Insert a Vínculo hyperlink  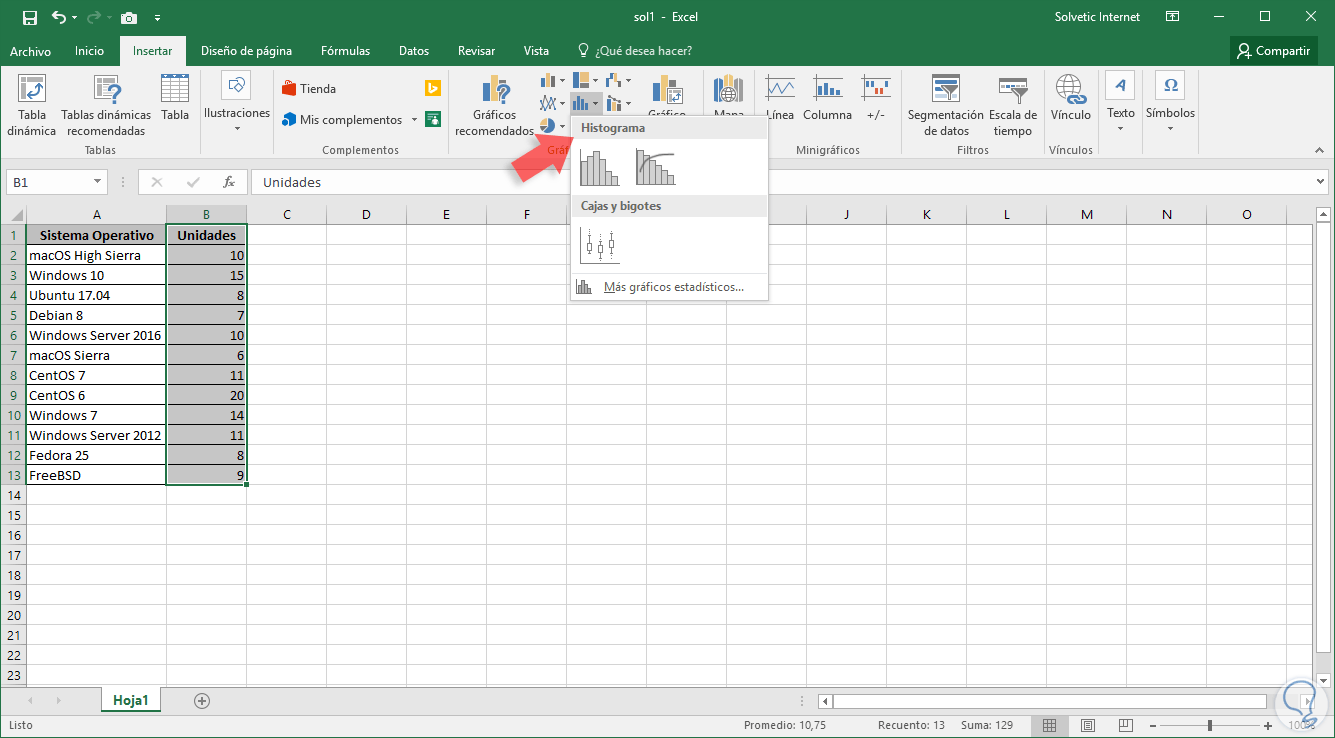coord(1071,98)
